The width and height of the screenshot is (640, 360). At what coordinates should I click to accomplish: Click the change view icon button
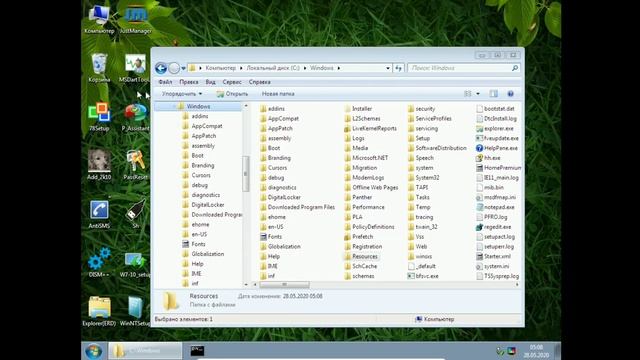point(468,94)
